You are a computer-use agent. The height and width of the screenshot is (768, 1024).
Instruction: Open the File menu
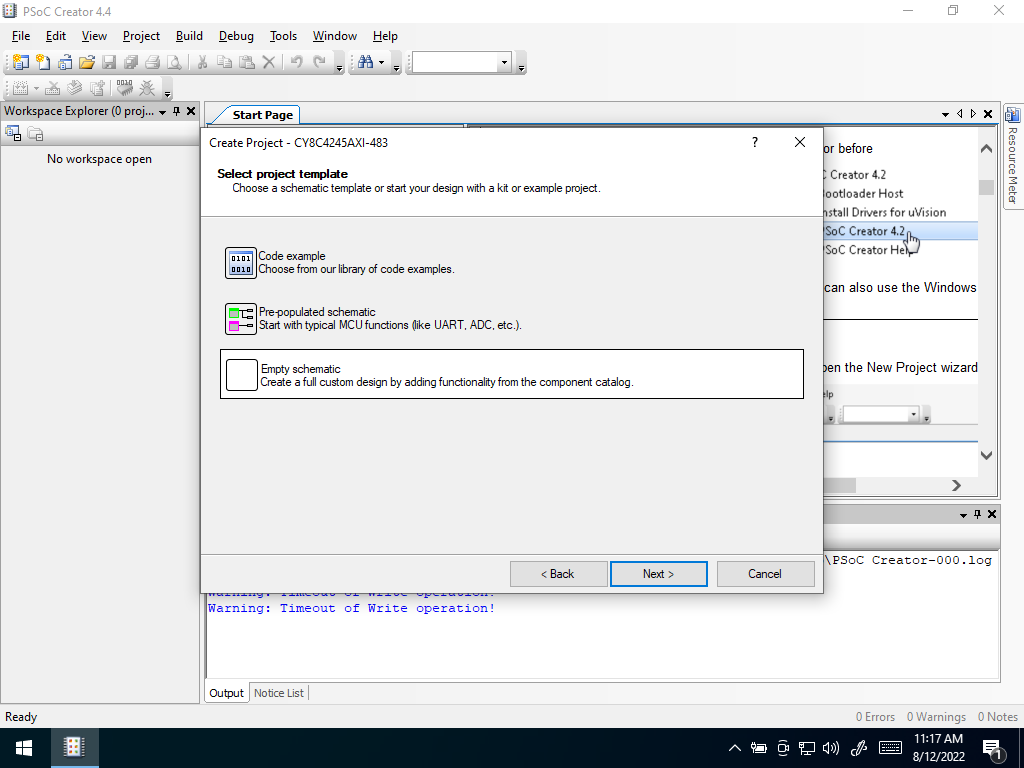pos(21,36)
